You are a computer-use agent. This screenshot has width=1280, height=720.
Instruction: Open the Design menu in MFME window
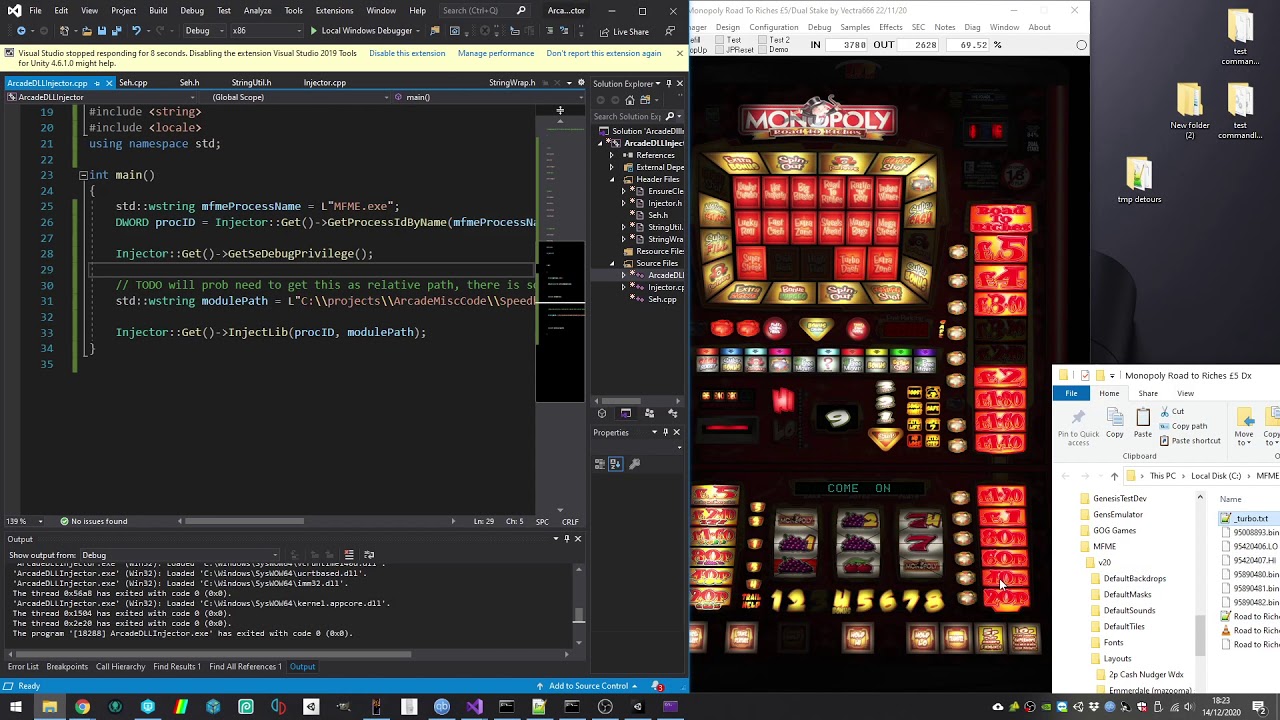click(x=728, y=27)
